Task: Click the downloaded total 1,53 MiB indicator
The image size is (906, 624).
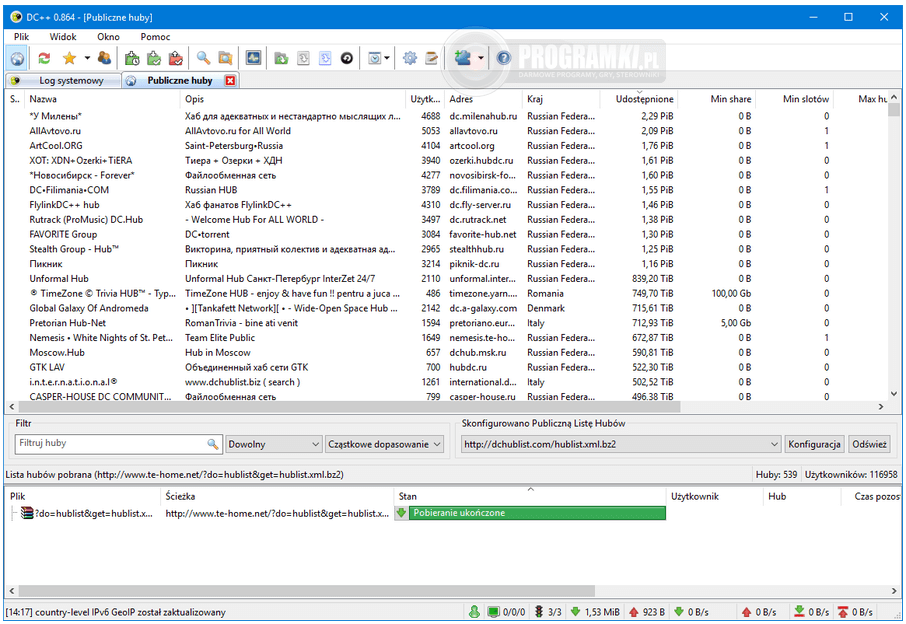Action: [595, 612]
